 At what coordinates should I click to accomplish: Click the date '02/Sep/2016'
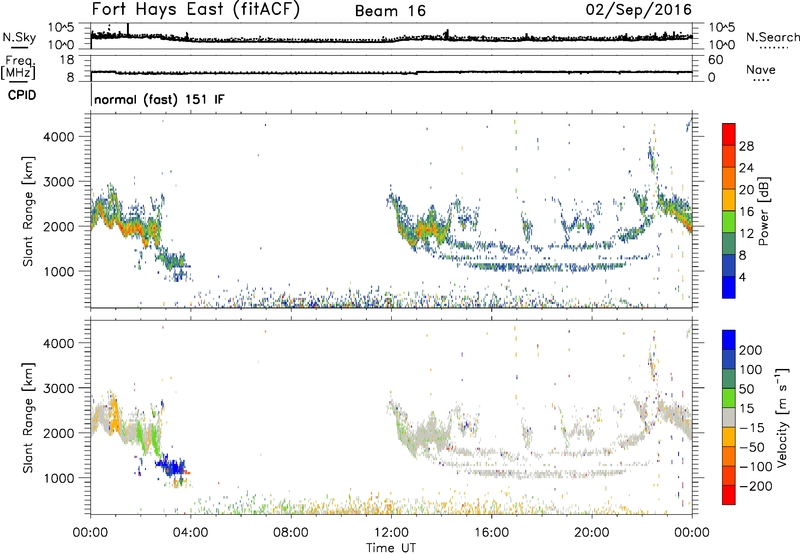point(639,10)
